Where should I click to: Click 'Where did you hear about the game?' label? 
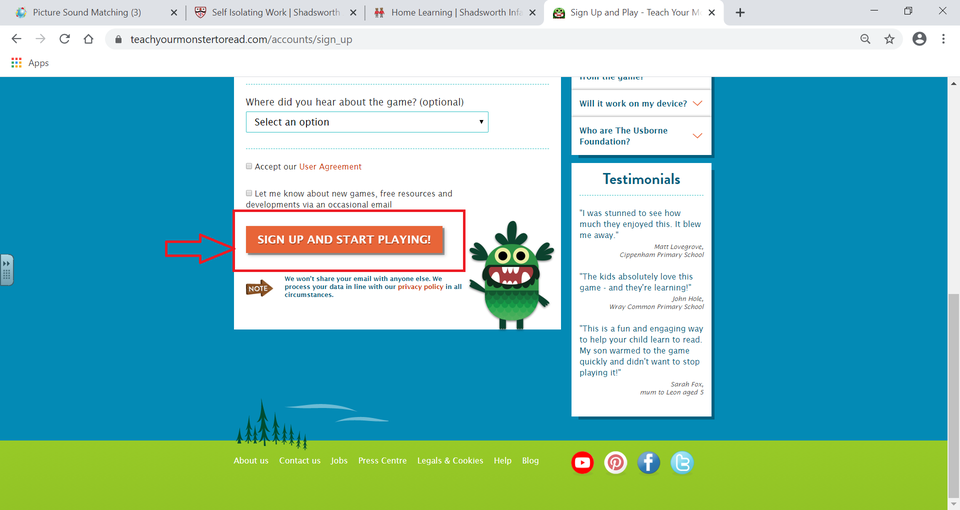tap(354, 102)
